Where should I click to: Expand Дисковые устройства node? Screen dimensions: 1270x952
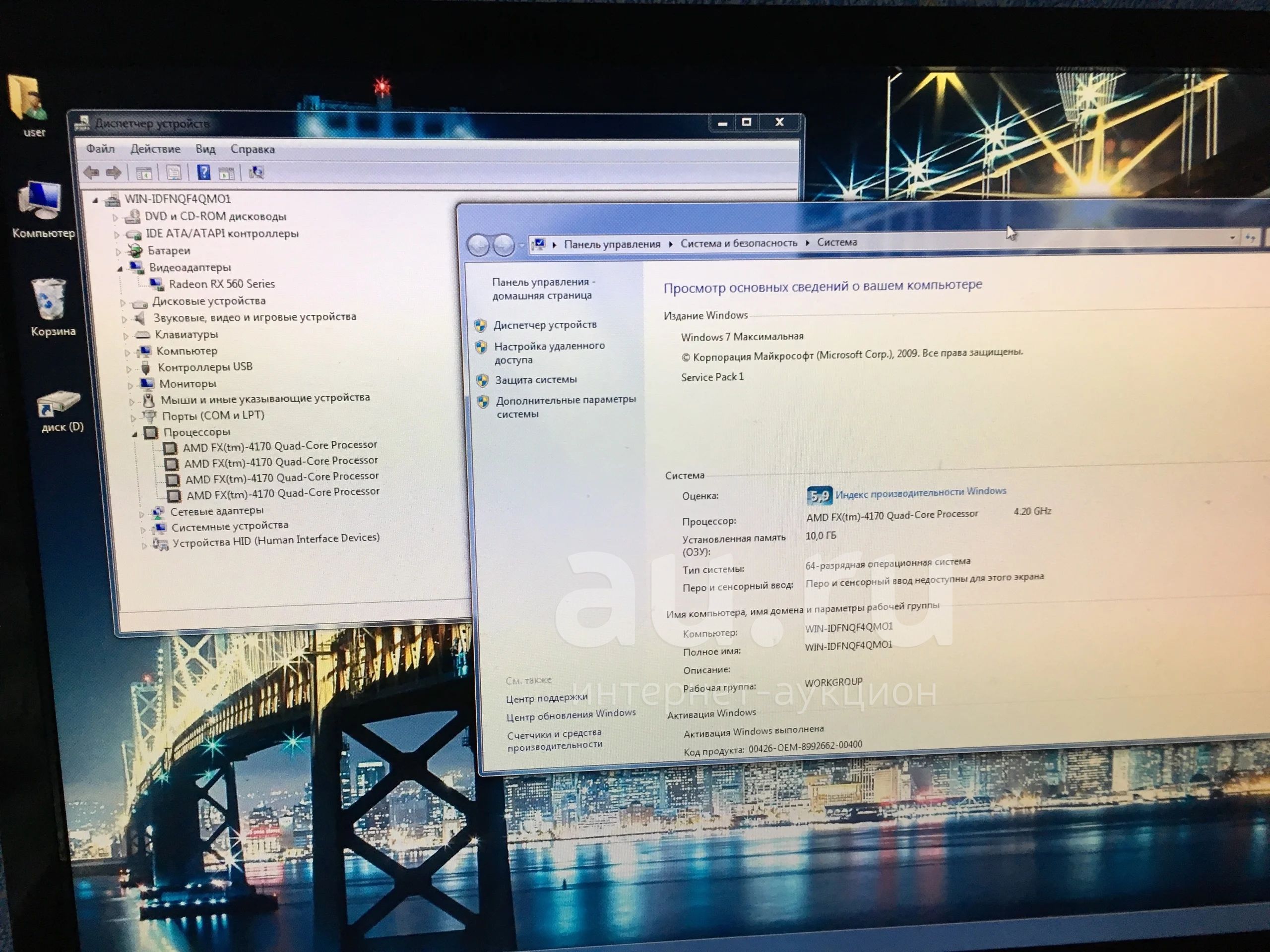(x=123, y=302)
